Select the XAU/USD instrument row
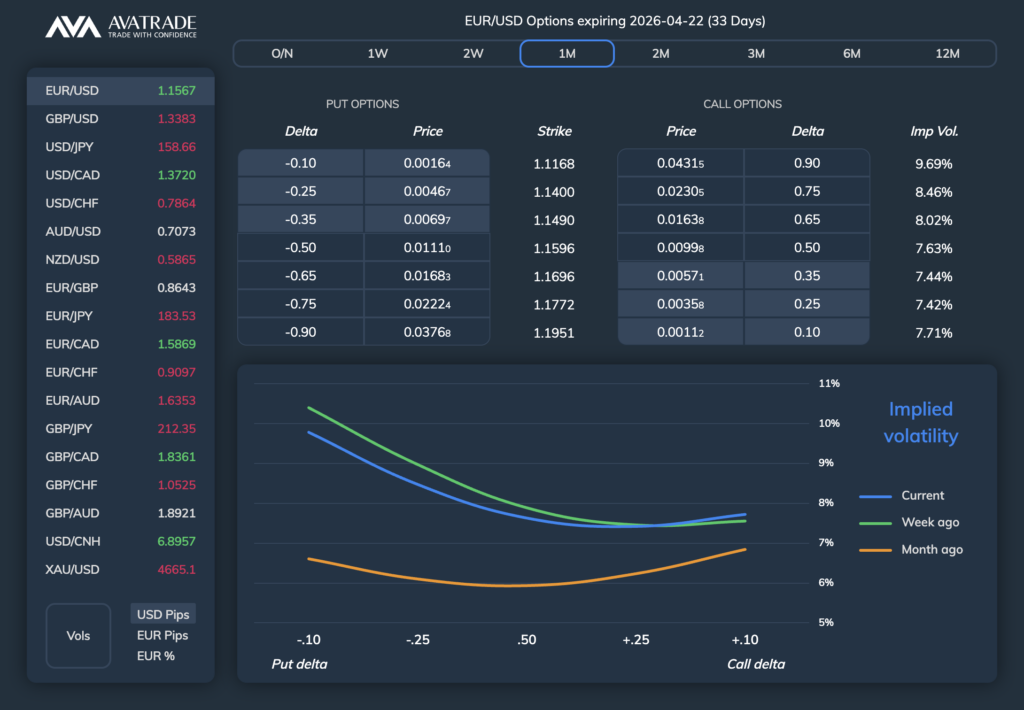This screenshot has width=1024, height=710. [x=120, y=570]
